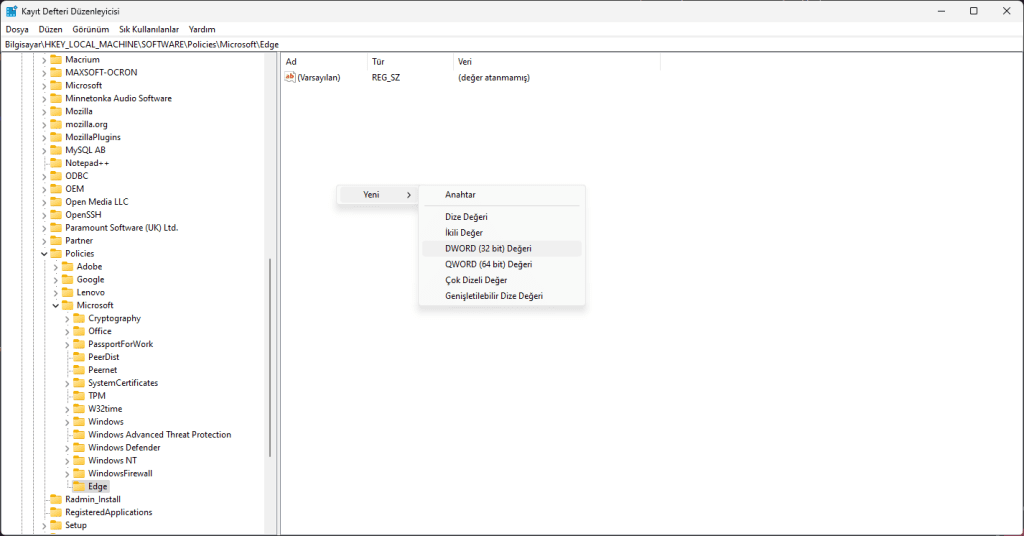Expand the Cryptography key

point(67,318)
